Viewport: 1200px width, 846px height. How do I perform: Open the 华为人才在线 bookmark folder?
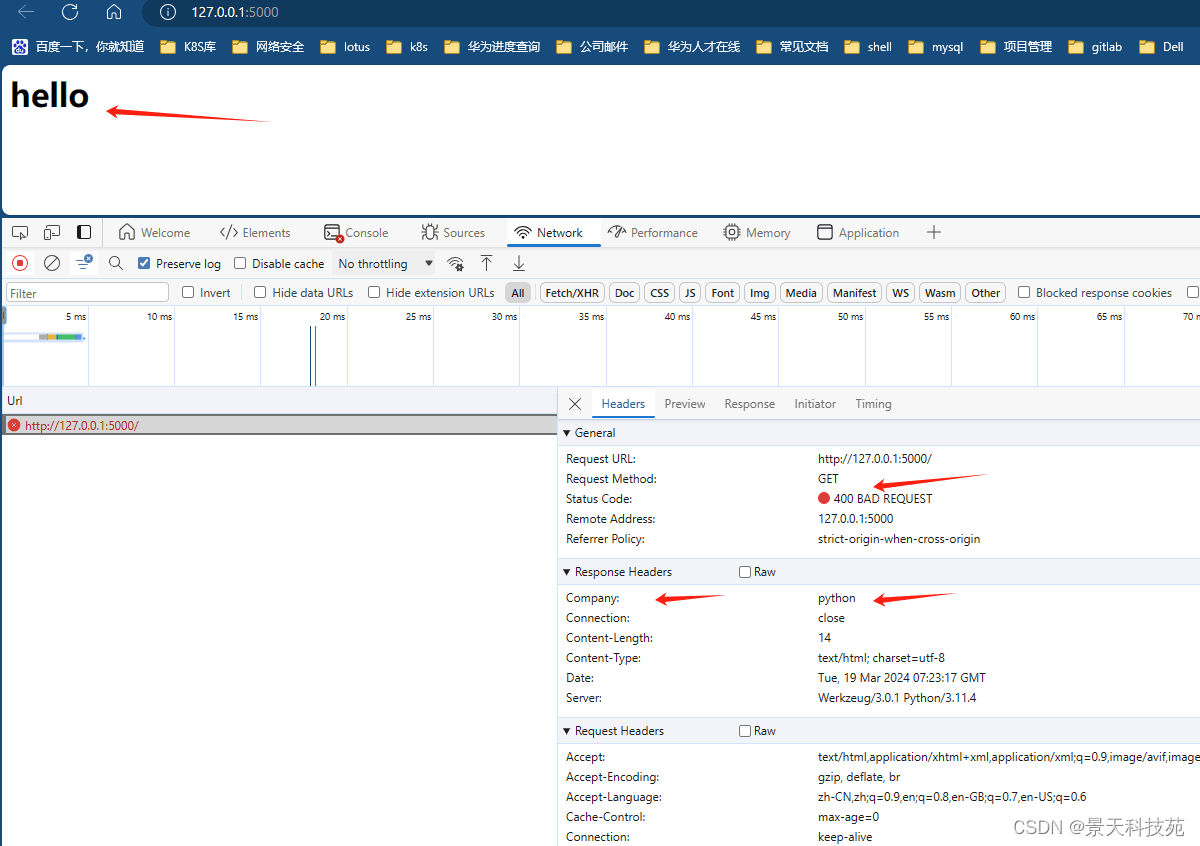692,46
